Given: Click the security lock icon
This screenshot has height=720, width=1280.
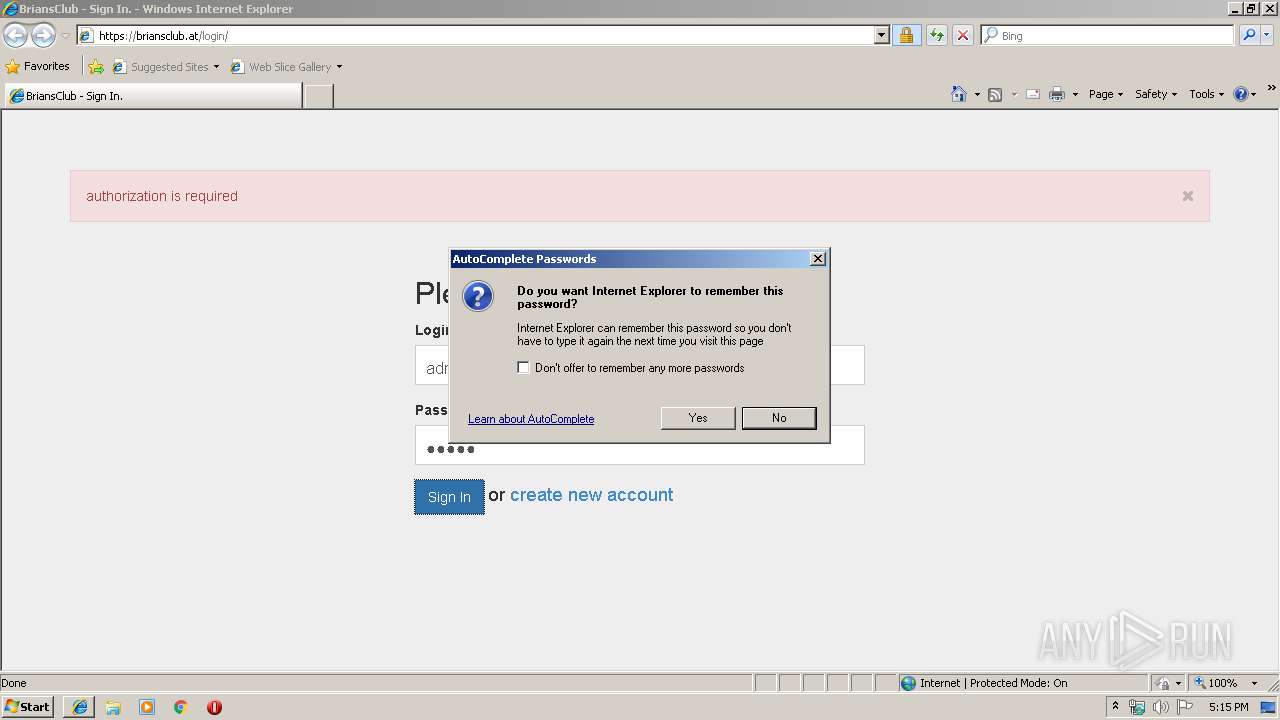Looking at the screenshot, I should (x=906, y=36).
